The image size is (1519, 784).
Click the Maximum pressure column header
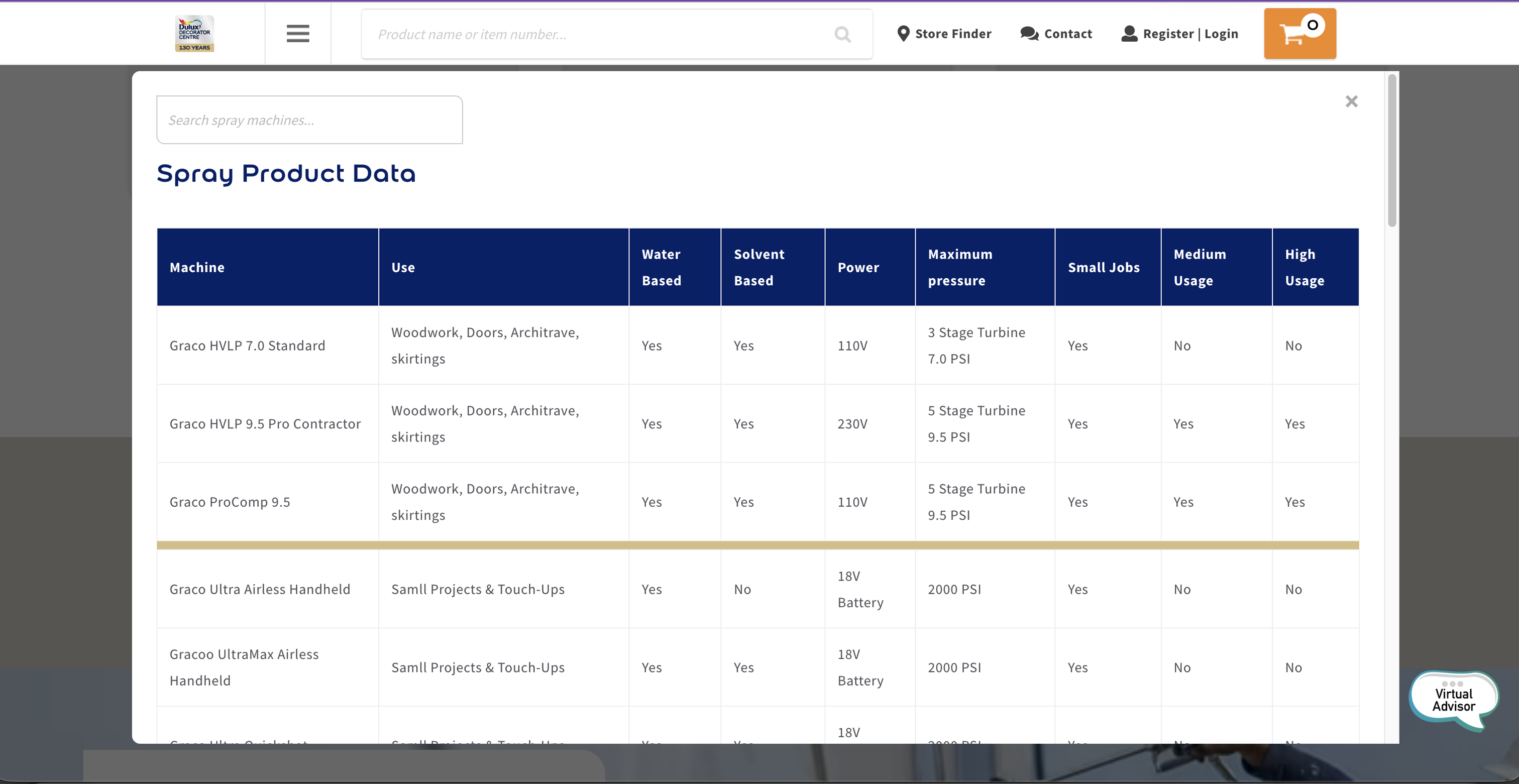pyautogui.click(x=959, y=268)
